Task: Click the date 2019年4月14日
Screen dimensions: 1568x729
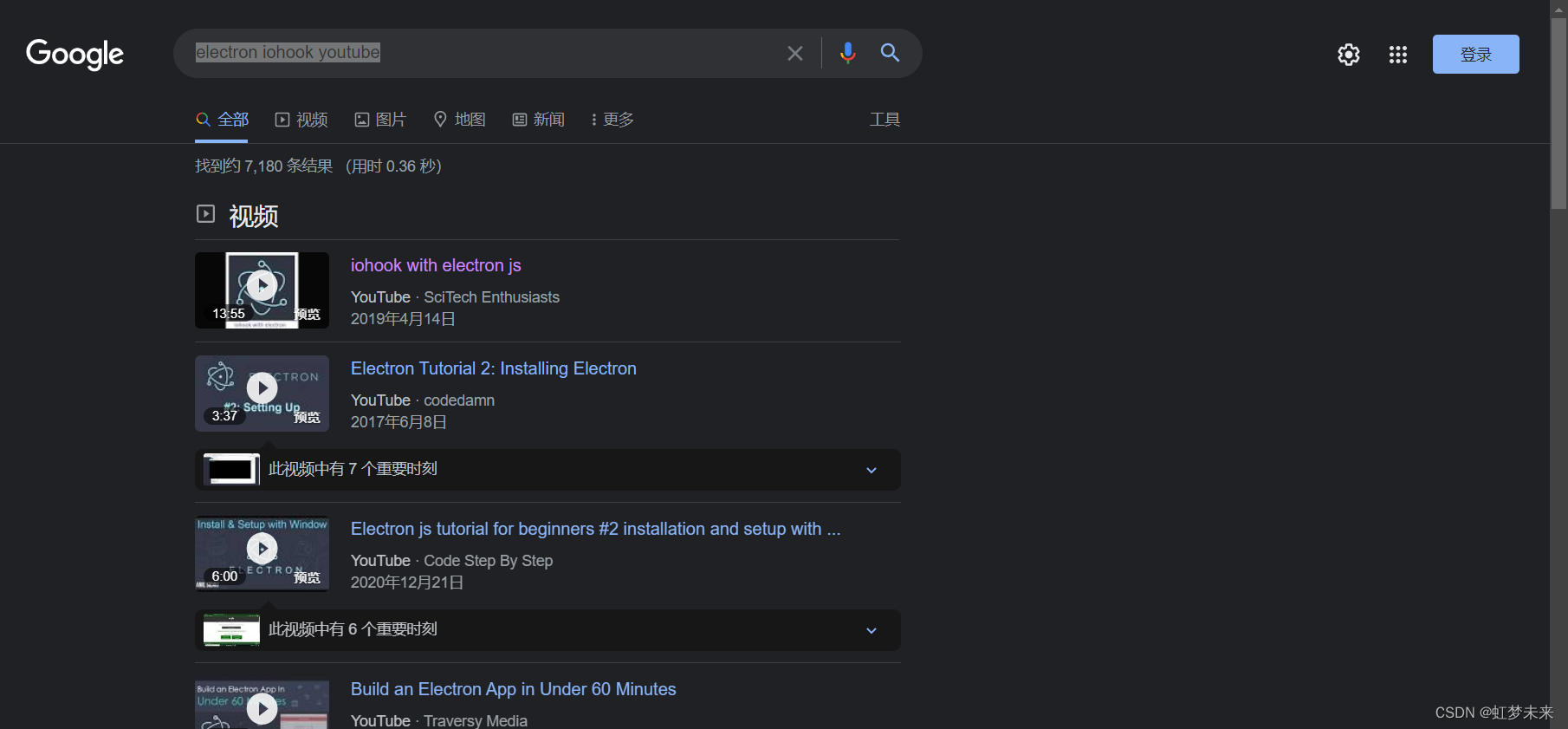Action: (x=403, y=319)
